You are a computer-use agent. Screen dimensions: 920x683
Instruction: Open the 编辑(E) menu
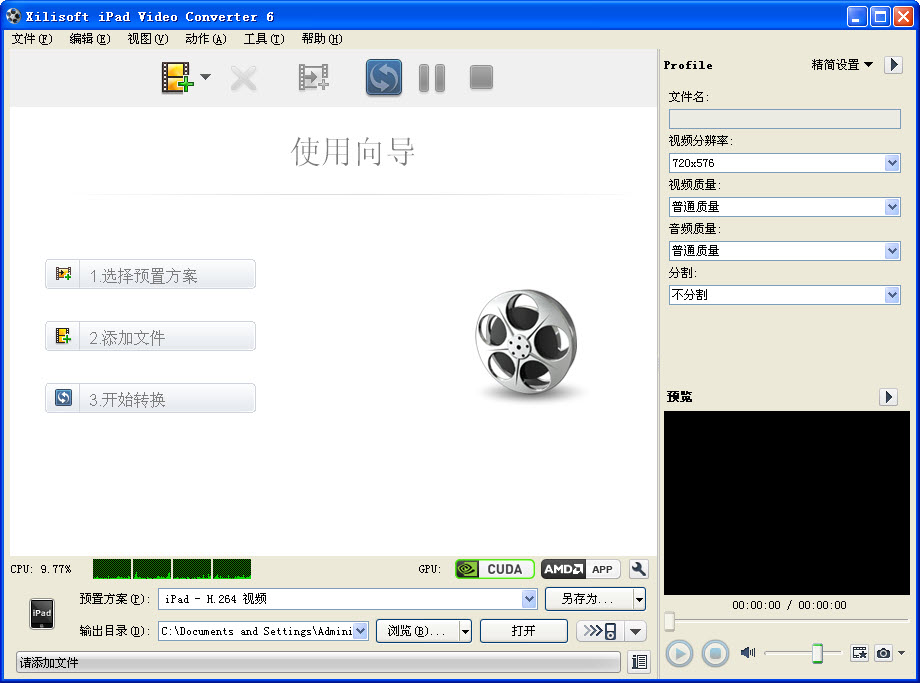(x=89, y=39)
